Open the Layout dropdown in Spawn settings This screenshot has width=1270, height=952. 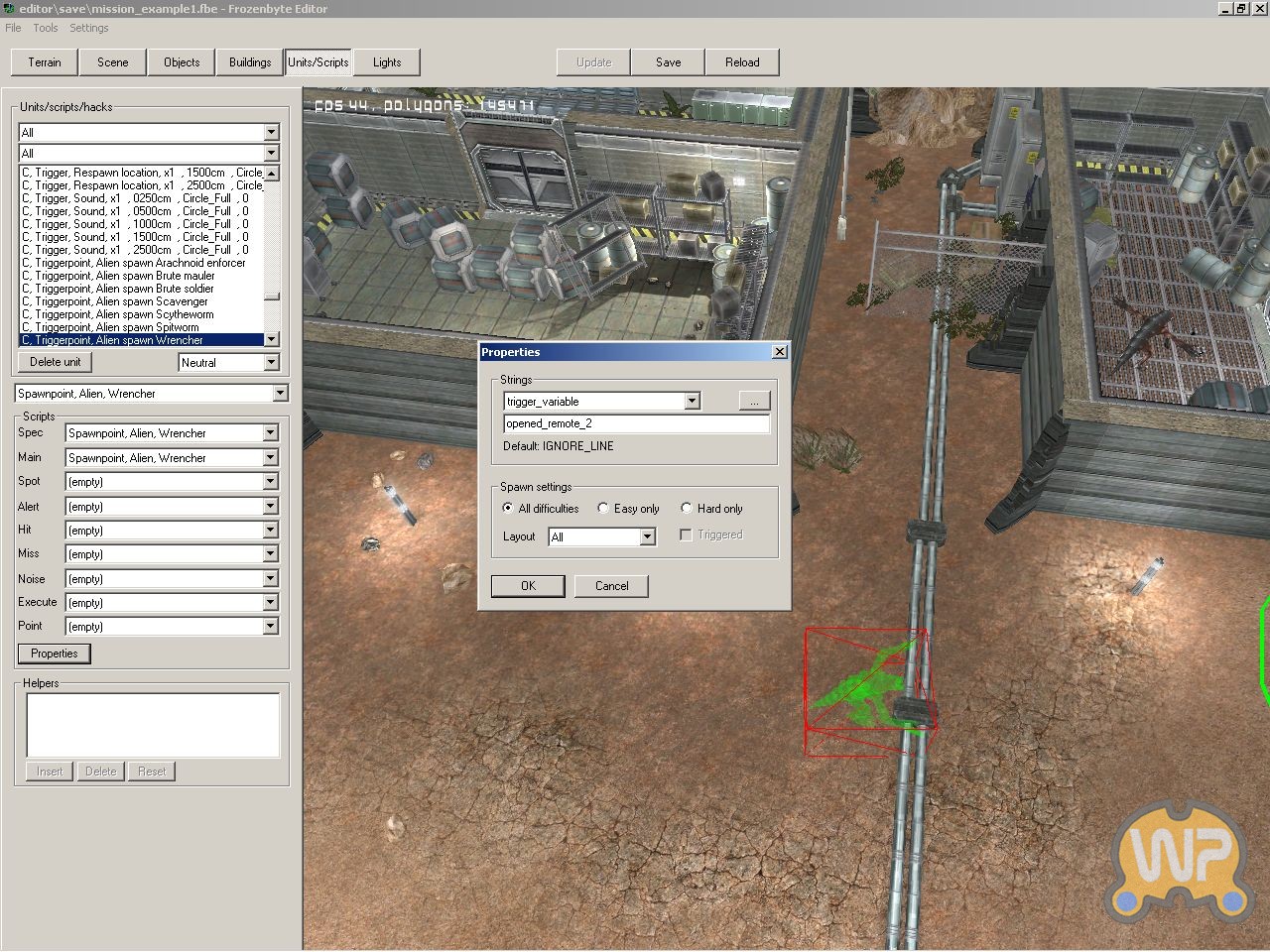(647, 536)
